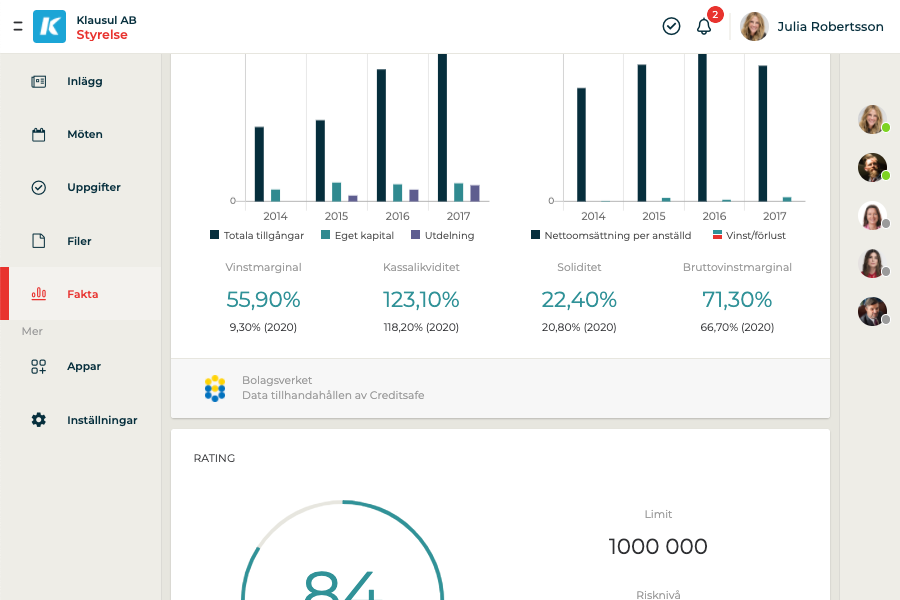
Task: Click the Filer document icon
Action: [39, 241]
